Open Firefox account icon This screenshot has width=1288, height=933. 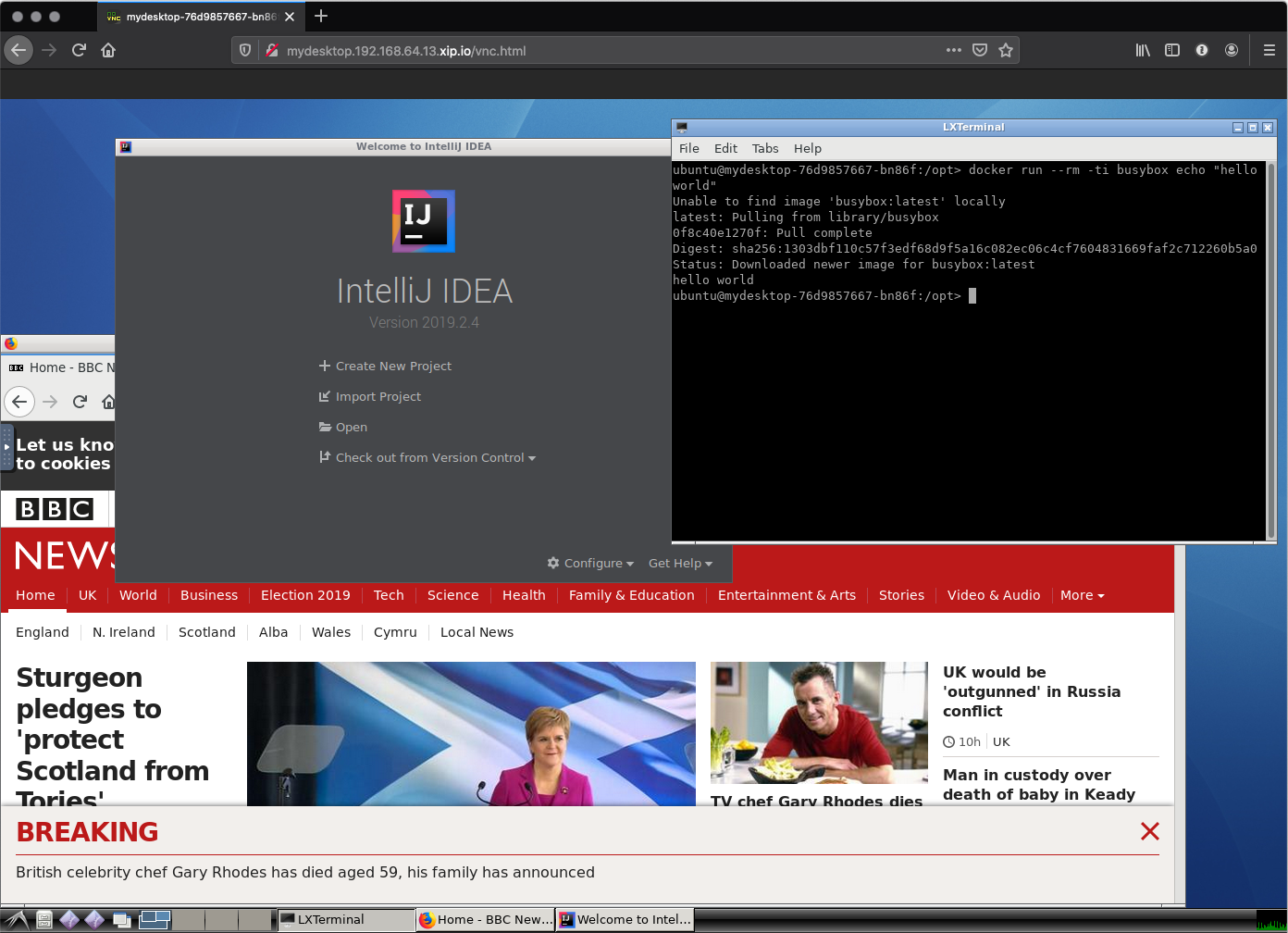click(1232, 50)
